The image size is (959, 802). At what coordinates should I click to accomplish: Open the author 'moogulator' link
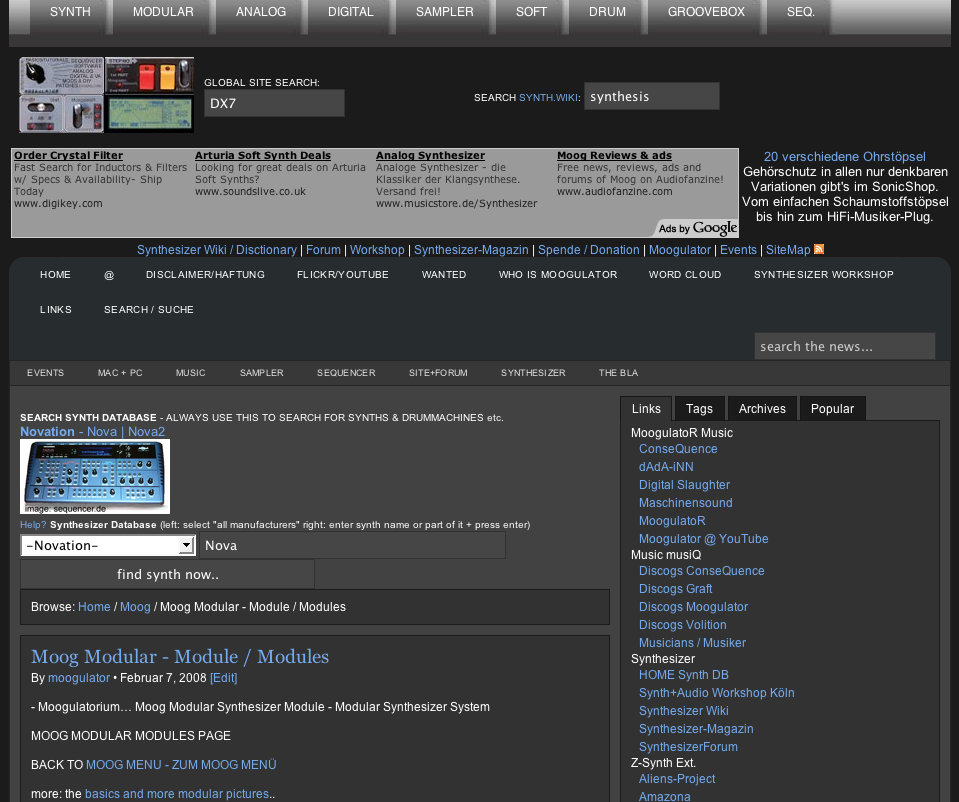79,678
